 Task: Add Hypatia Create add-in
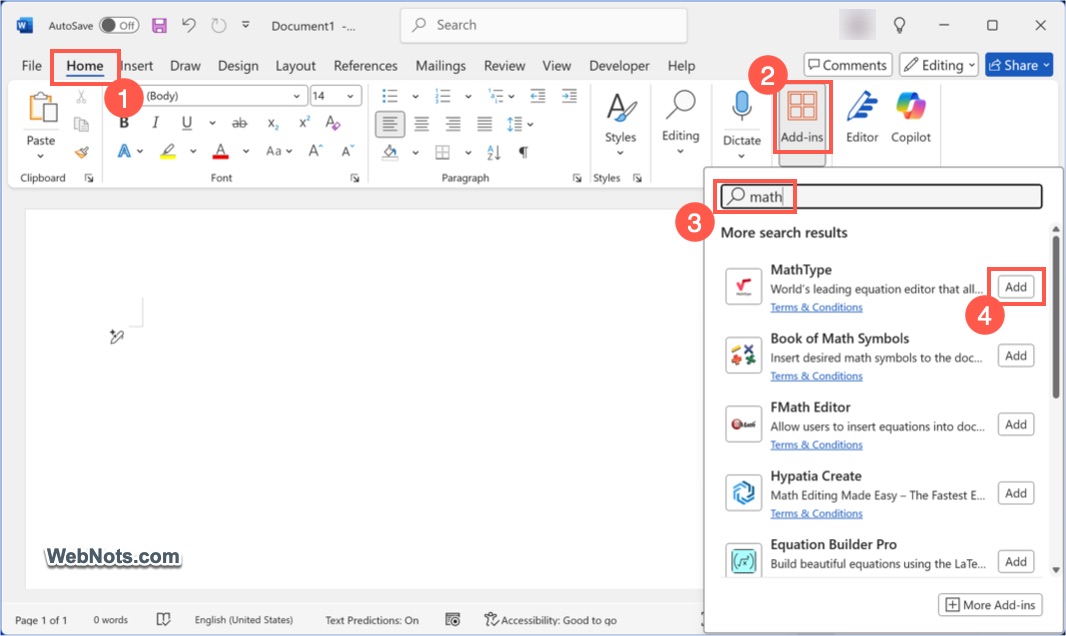pos(1016,493)
